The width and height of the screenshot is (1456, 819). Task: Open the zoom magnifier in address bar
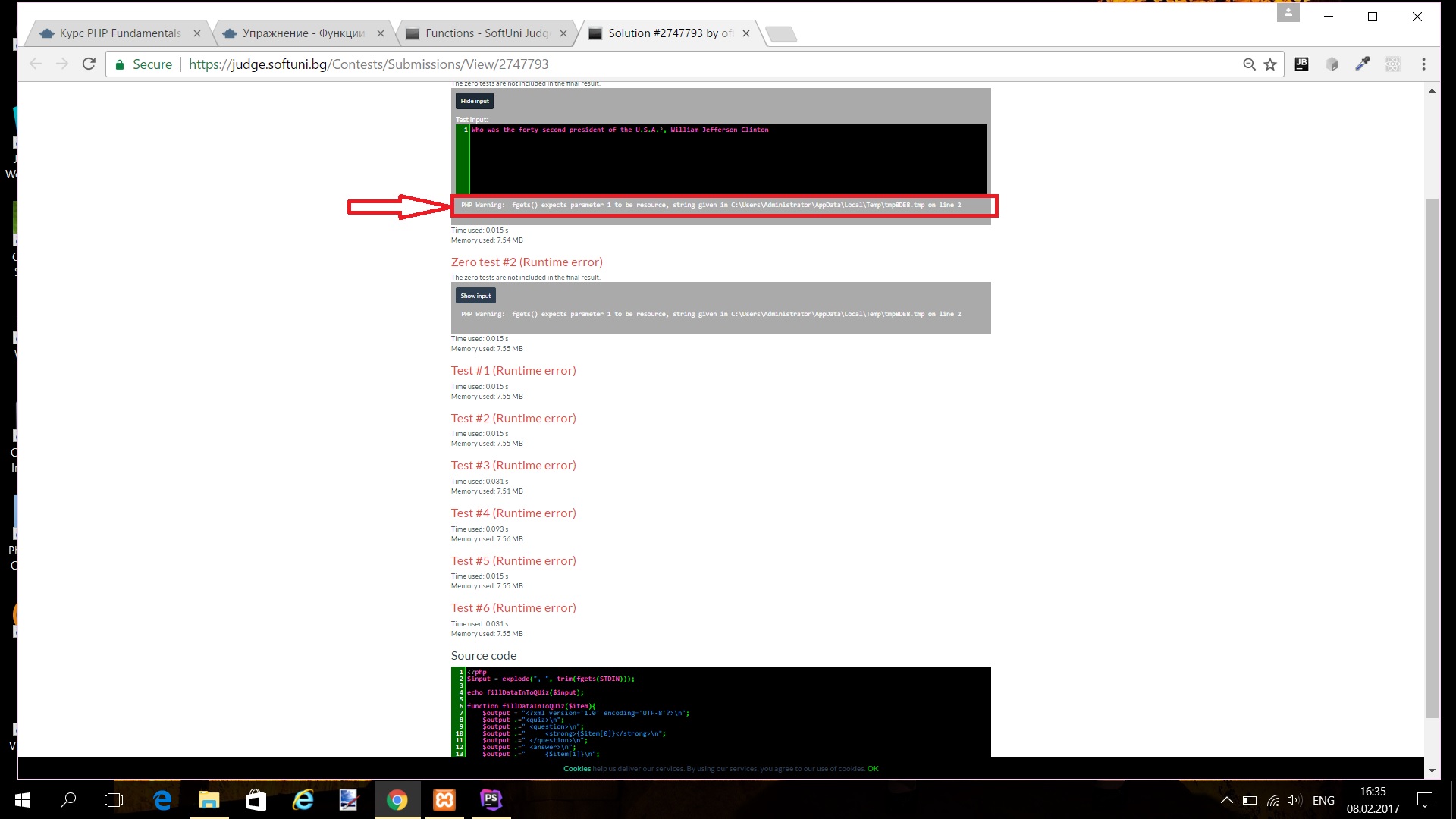coord(1249,64)
